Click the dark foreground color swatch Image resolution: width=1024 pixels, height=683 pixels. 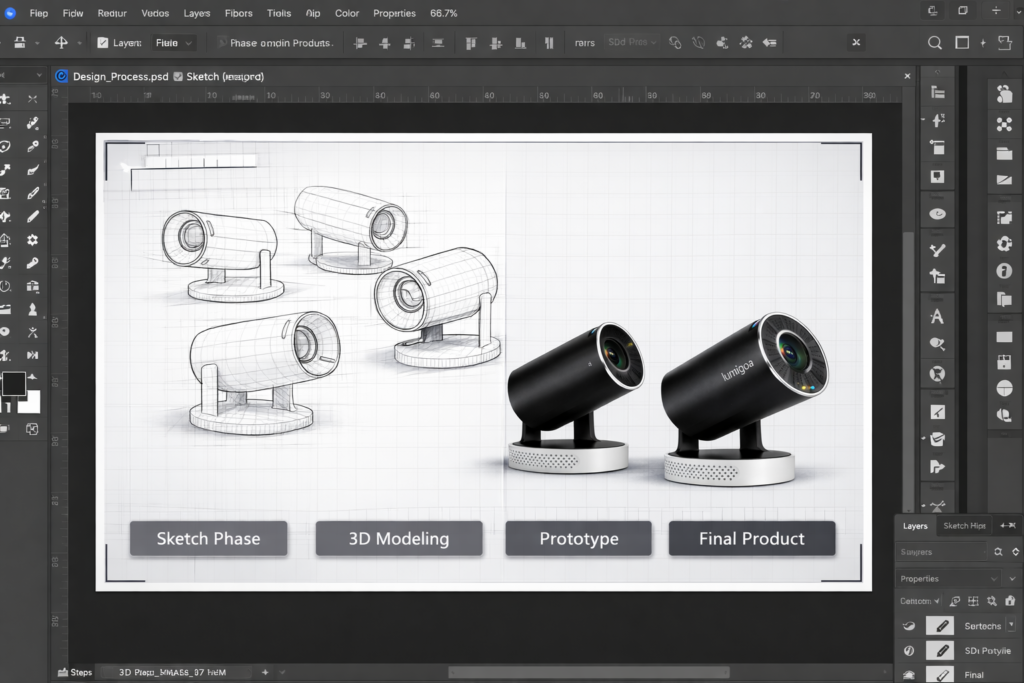click(x=14, y=384)
